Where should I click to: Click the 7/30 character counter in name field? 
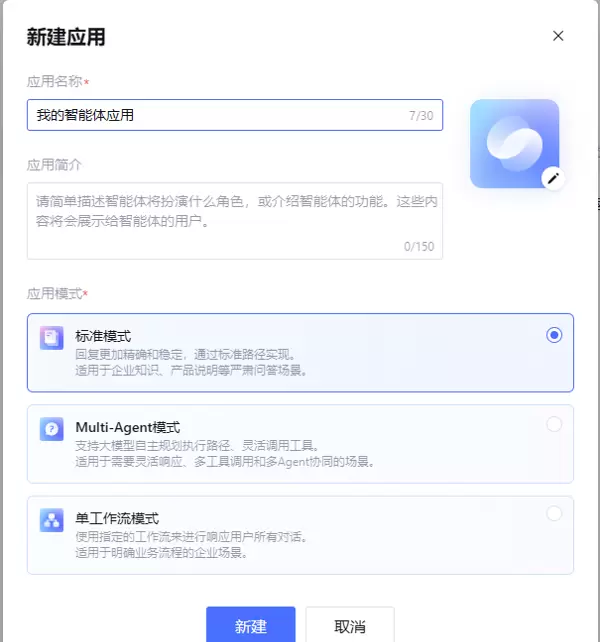tap(421, 116)
